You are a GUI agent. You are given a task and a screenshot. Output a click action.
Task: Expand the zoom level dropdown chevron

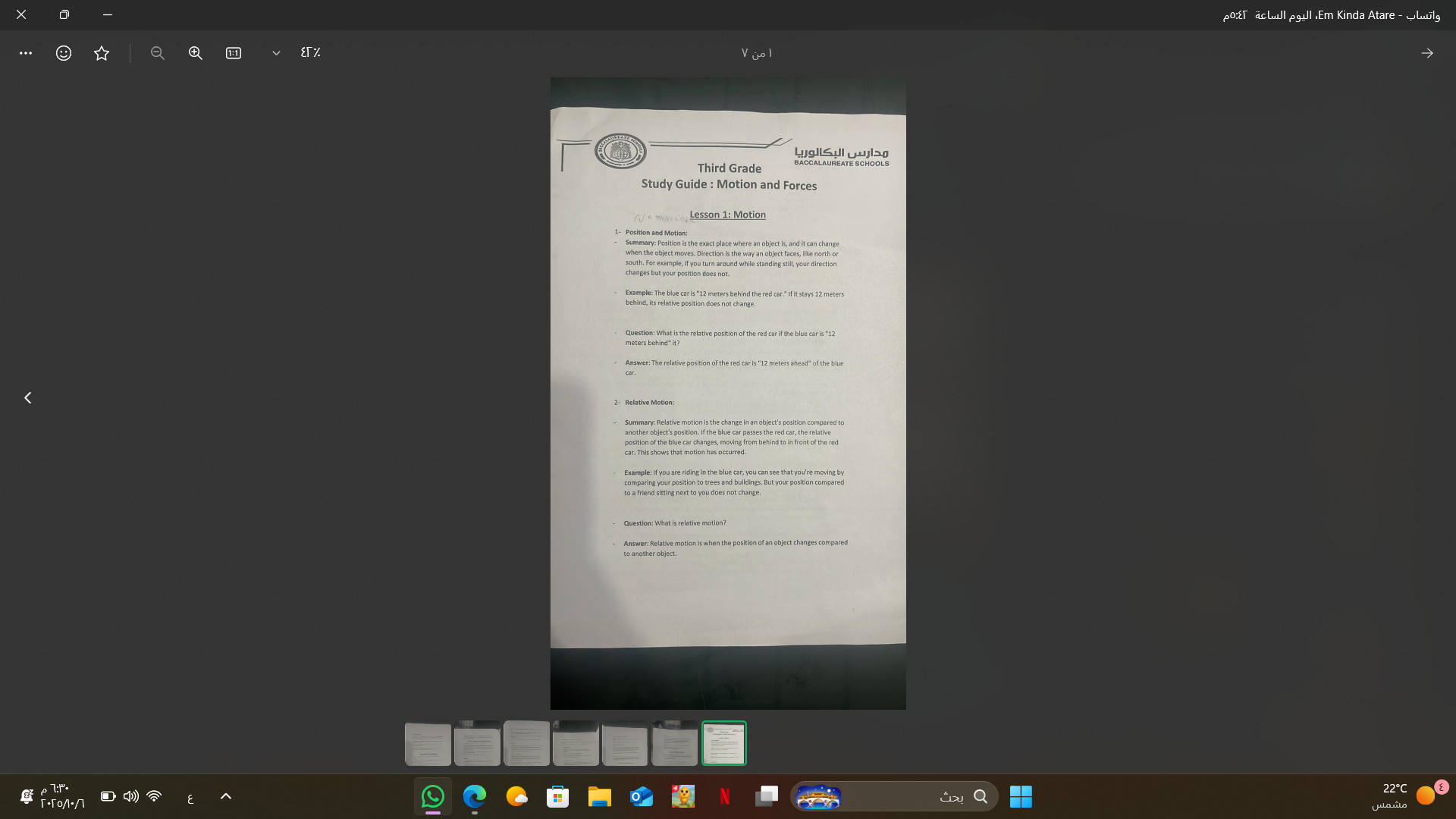point(276,53)
